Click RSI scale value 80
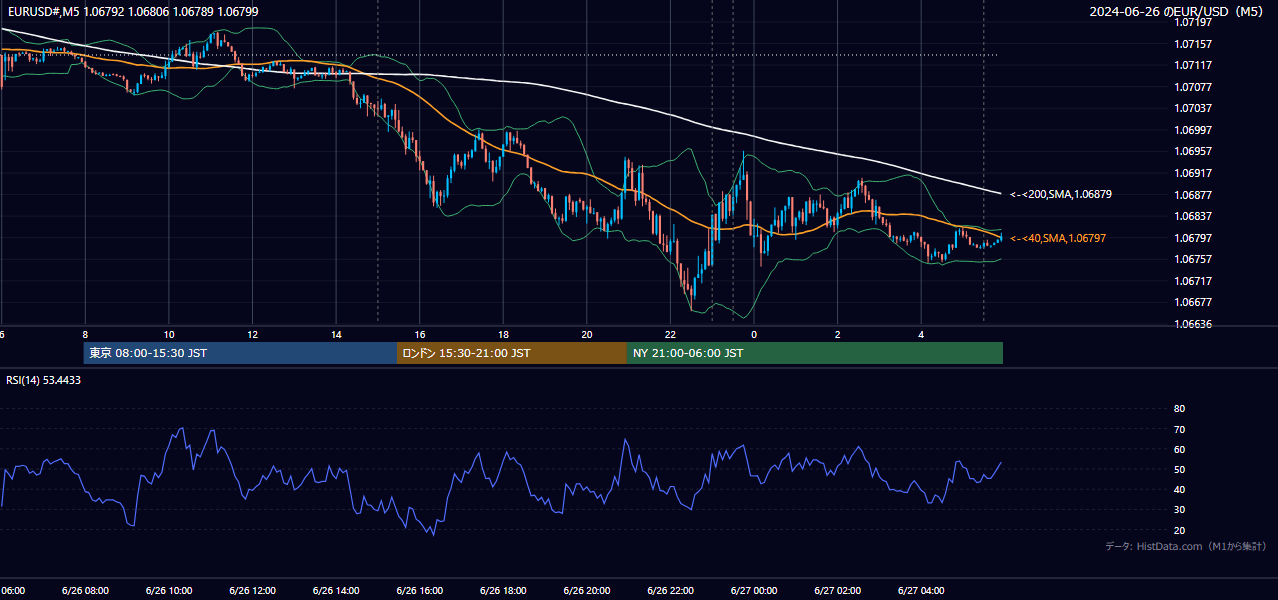The width and height of the screenshot is (1278, 600). coord(1179,409)
